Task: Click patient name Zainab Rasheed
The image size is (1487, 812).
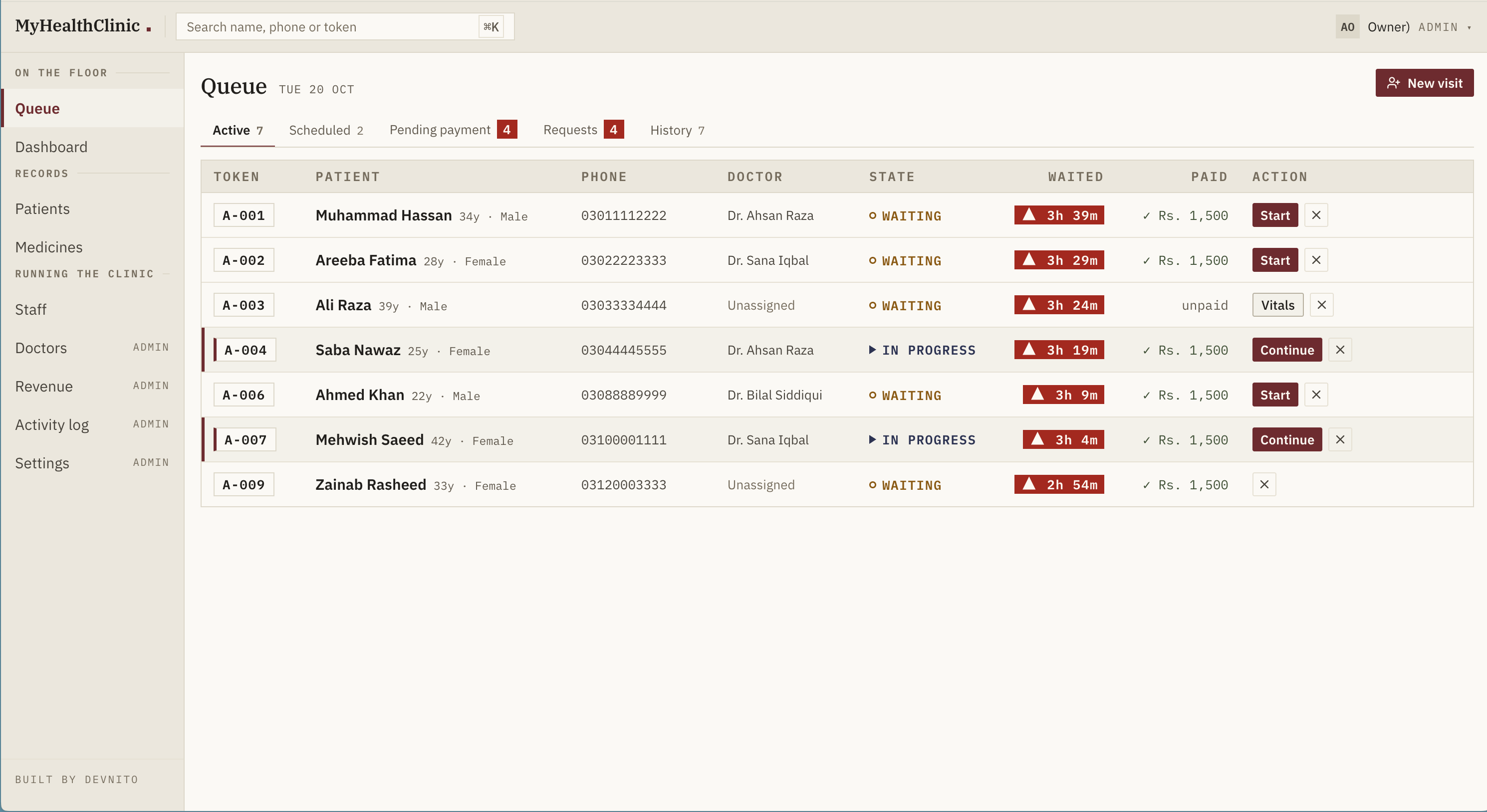Action: pyautogui.click(x=371, y=485)
